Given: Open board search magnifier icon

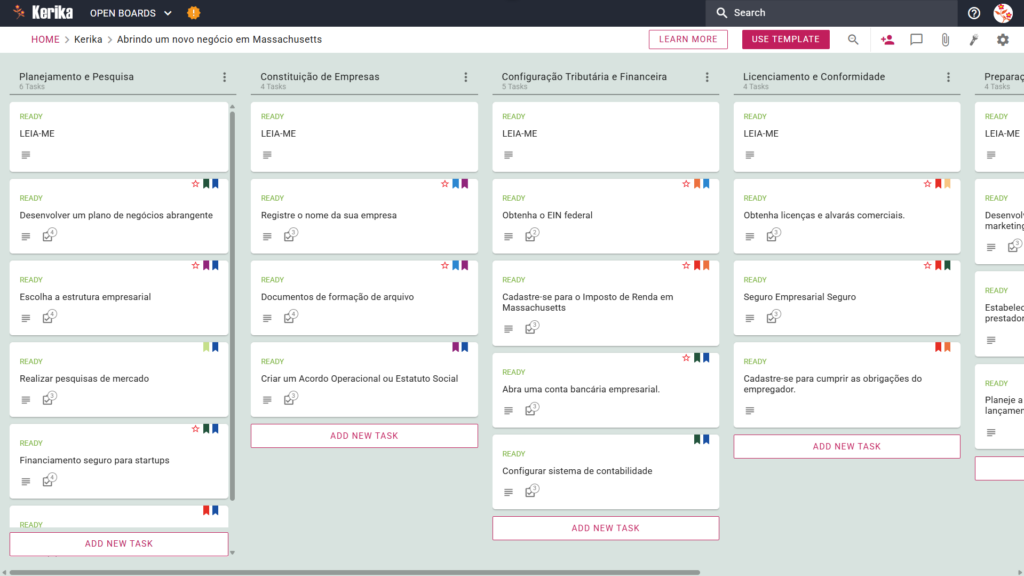Looking at the screenshot, I should (x=853, y=40).
